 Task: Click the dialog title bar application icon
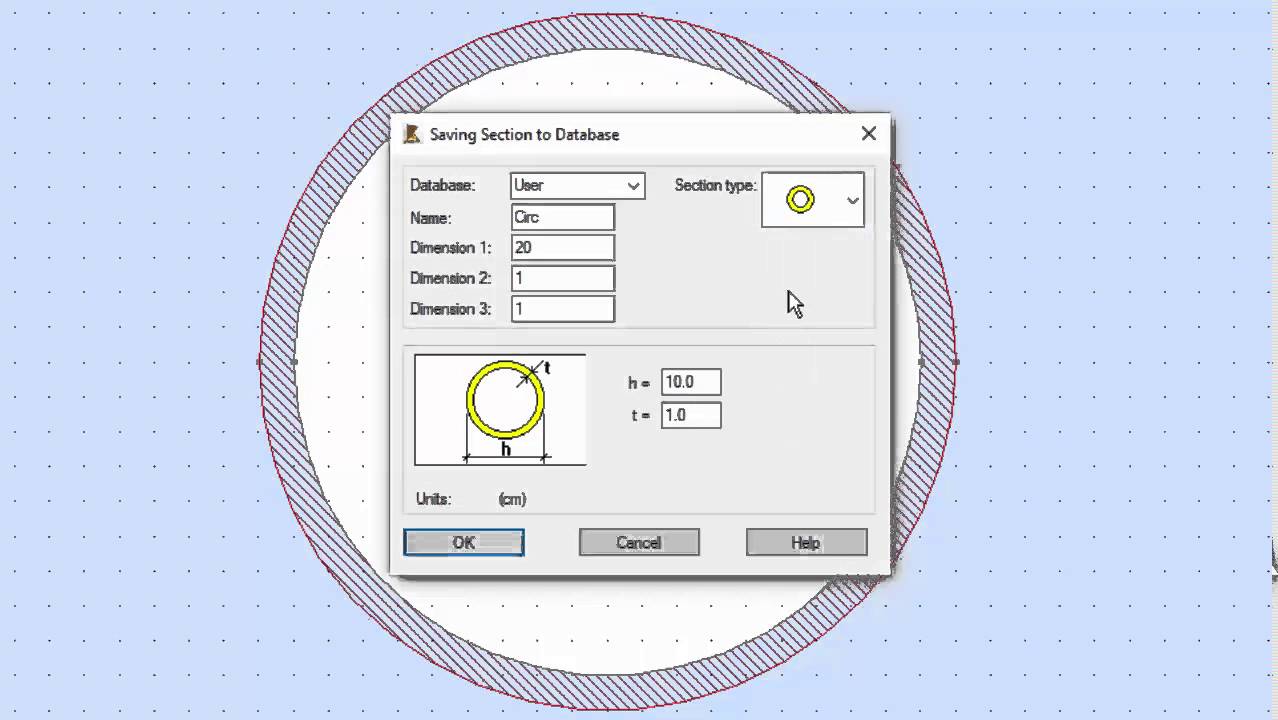412,134
